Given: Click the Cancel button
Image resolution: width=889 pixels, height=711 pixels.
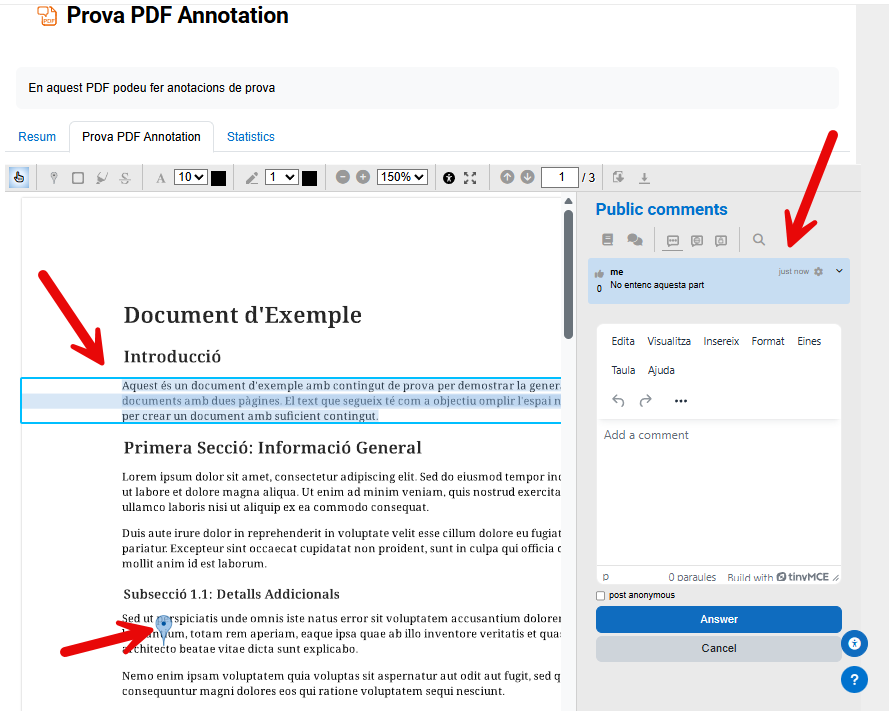Looking at the screenshot, I should [x=718, y=648].
